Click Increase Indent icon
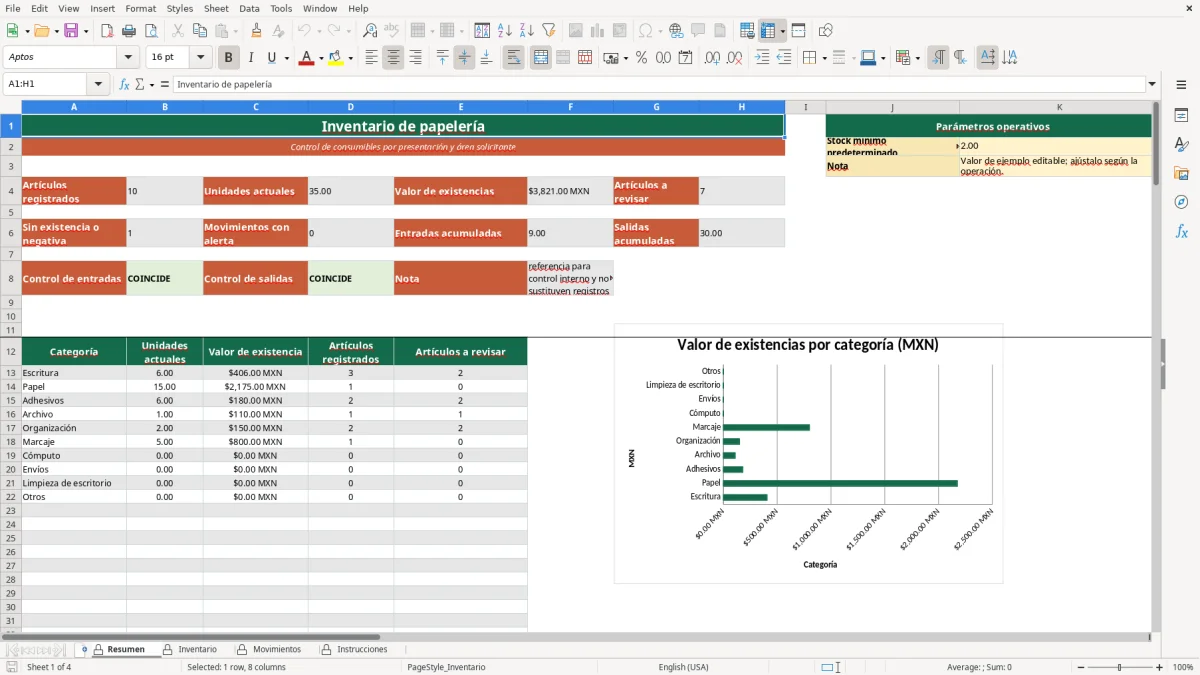 (x=762, y=58)
